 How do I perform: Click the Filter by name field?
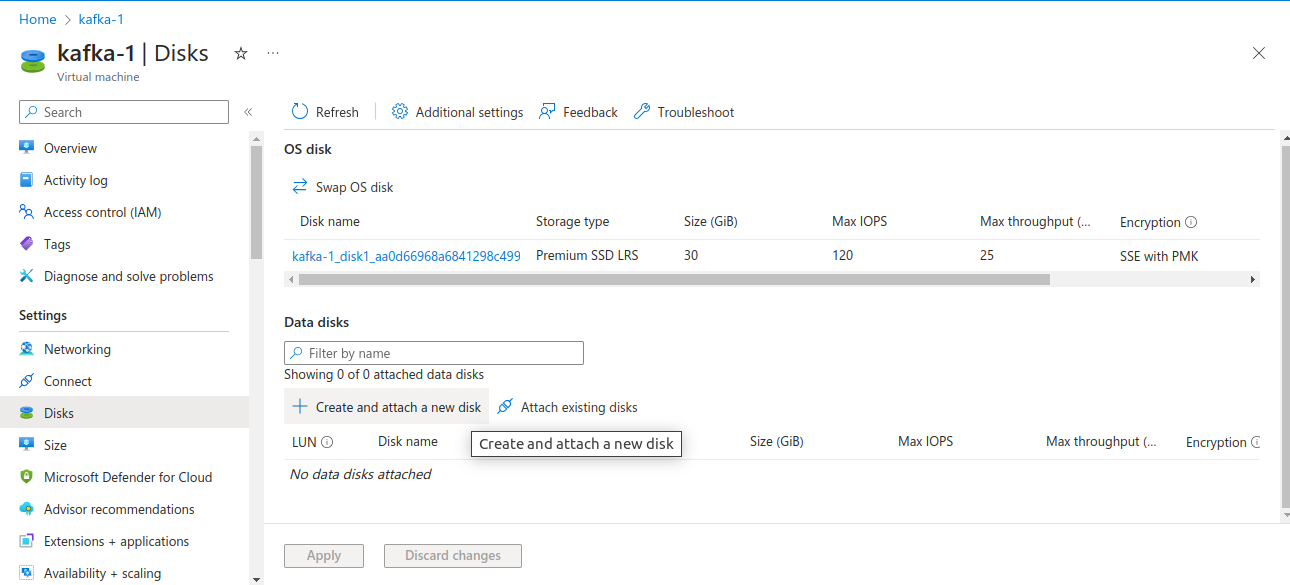click(433, 352)
